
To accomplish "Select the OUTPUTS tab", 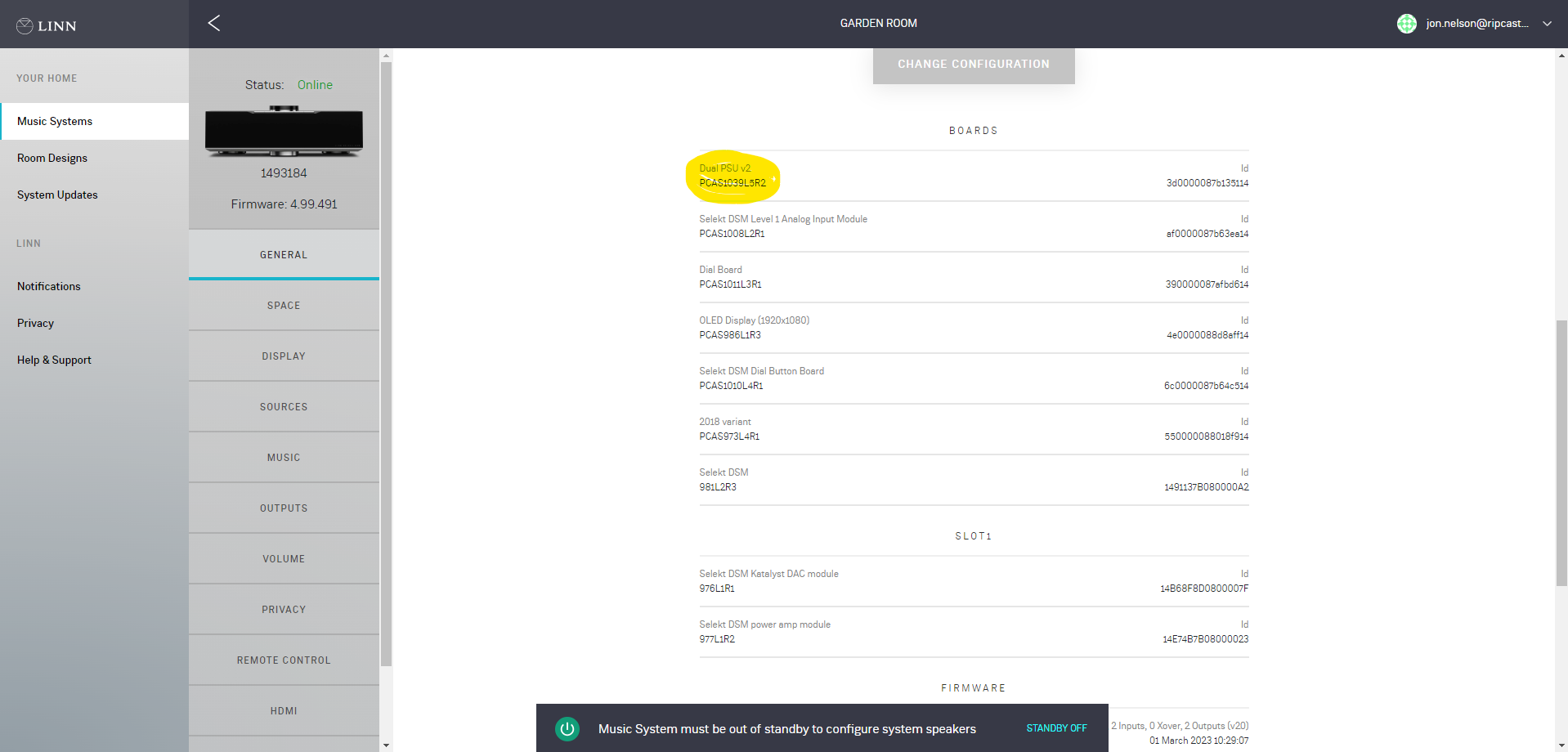I will coord(284,508).
